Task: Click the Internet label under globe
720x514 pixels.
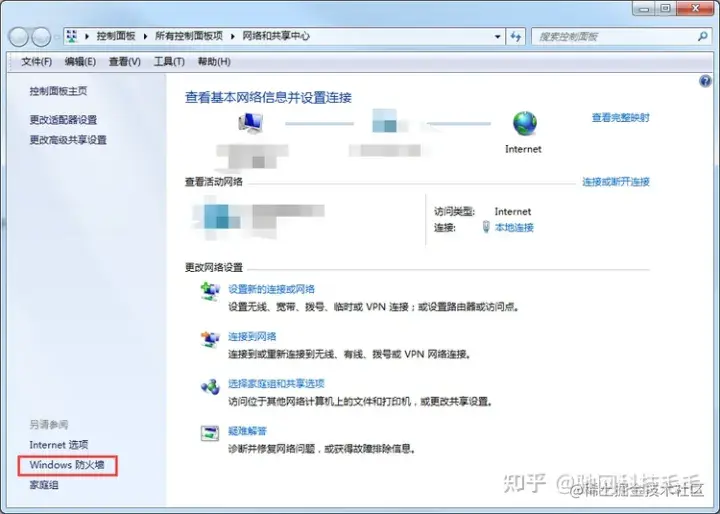Action: click(x=523, y=149)
